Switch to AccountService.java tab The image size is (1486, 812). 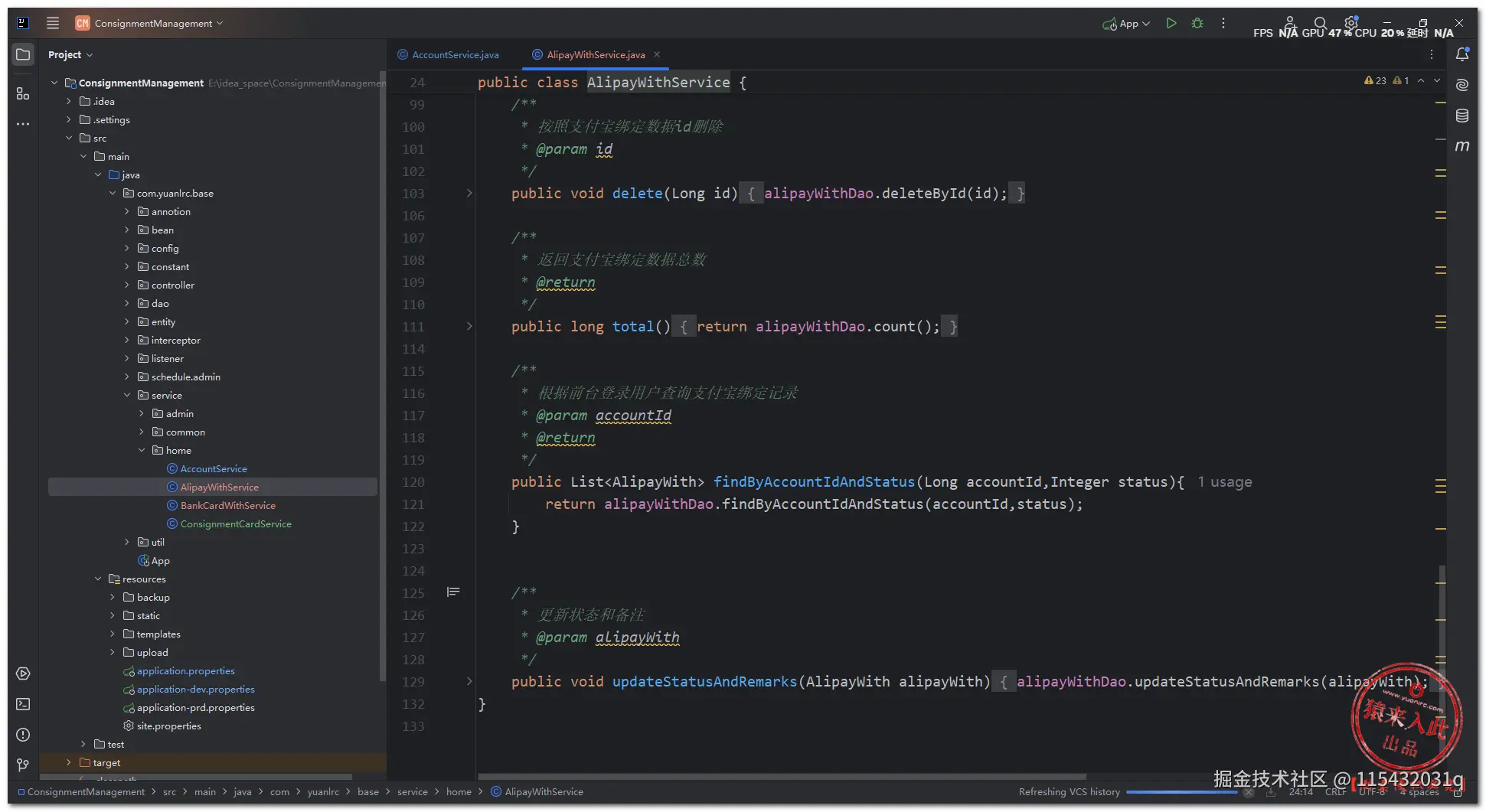pos(448,54)
